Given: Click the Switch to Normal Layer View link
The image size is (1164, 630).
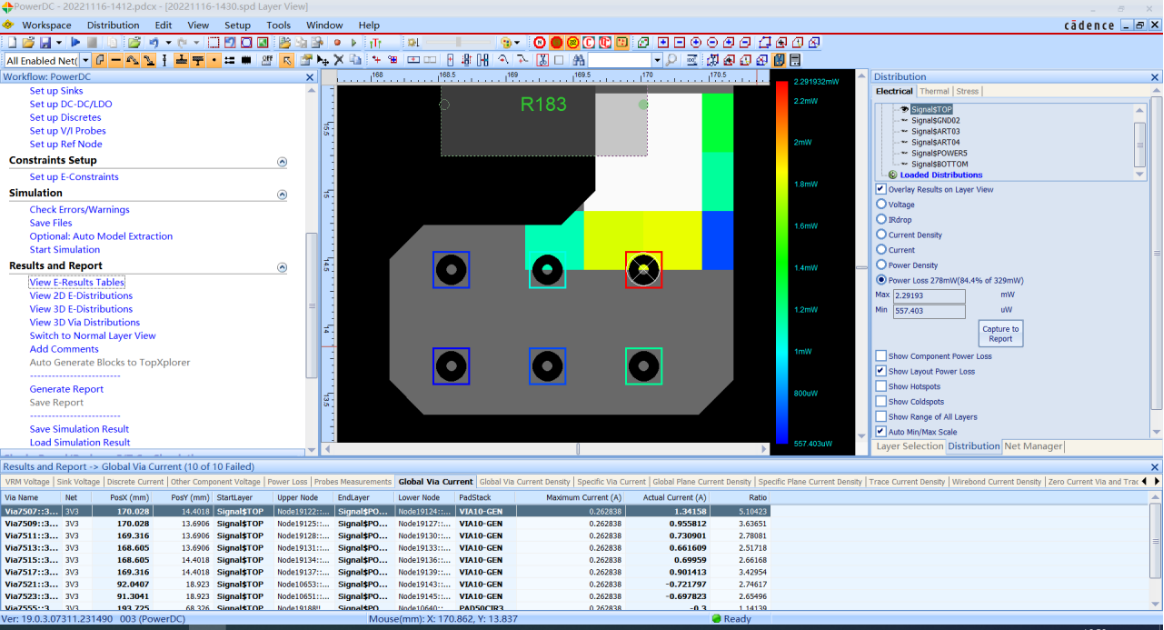Looking at the screenshot, I should 93,335.
